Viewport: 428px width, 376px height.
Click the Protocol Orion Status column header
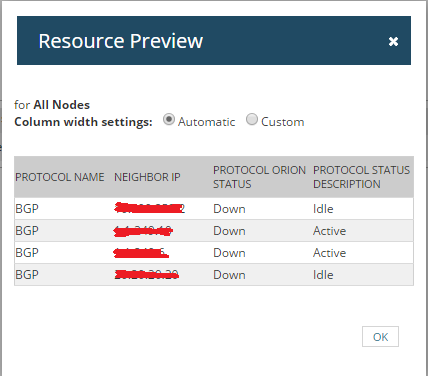pos(259,177)
